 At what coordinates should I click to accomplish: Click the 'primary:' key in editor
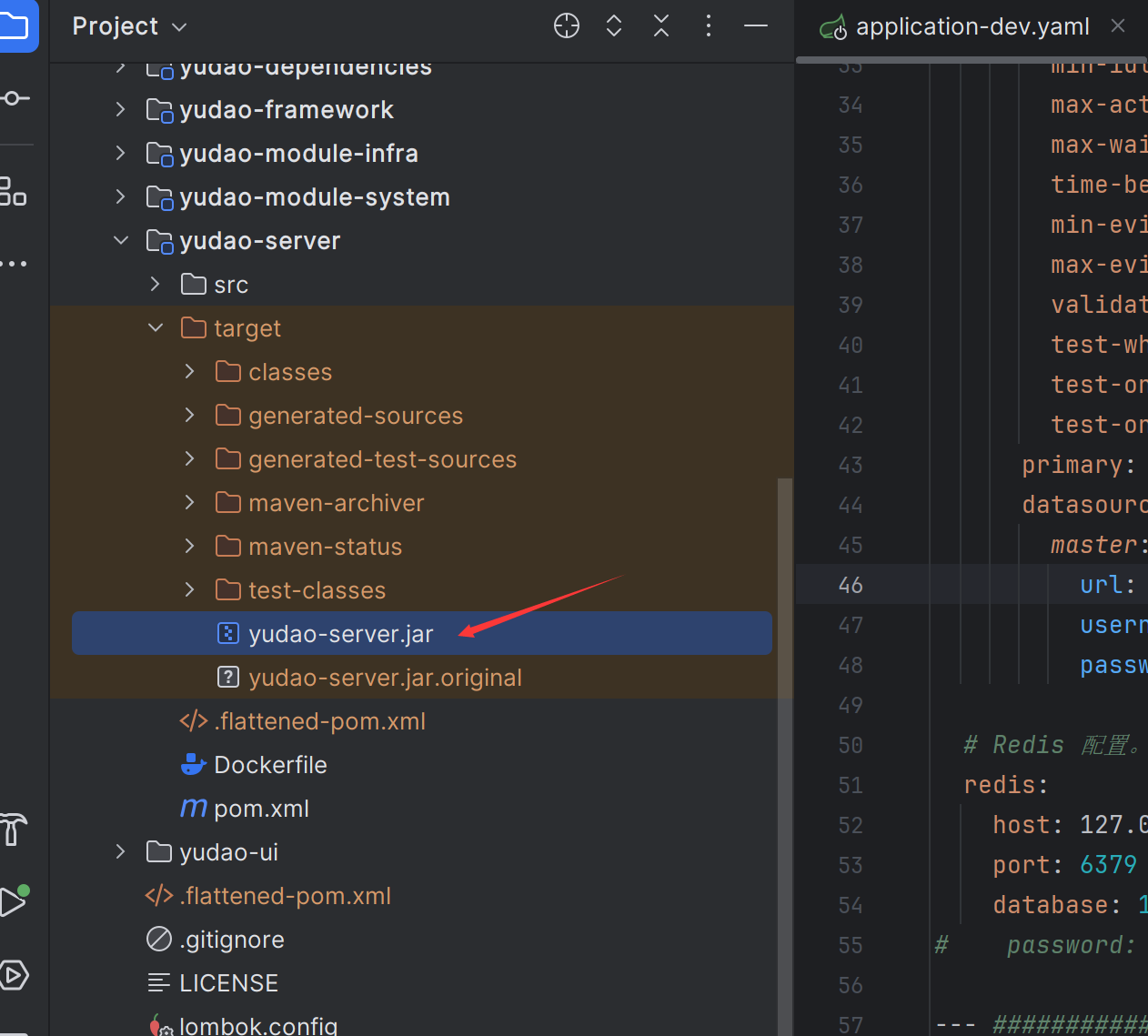(x=1079, y=465)
